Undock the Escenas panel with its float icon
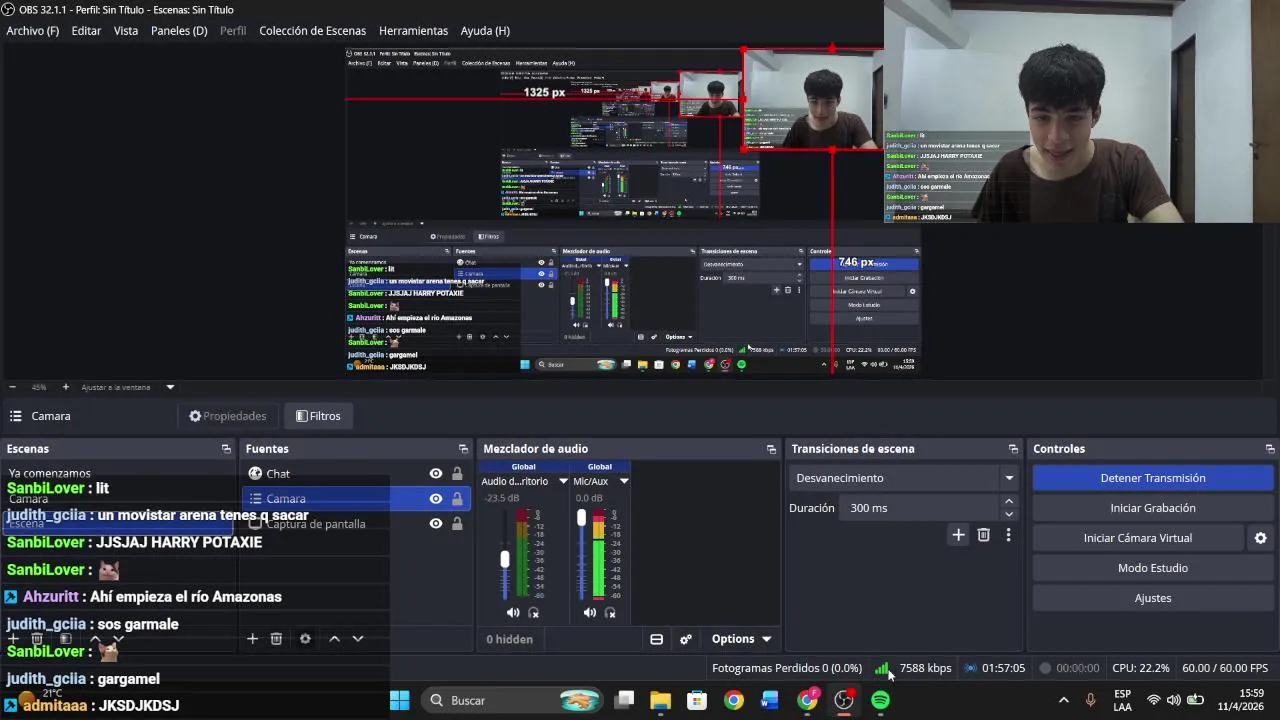Viewport: 1280px width, 720px height. point(226,449)
